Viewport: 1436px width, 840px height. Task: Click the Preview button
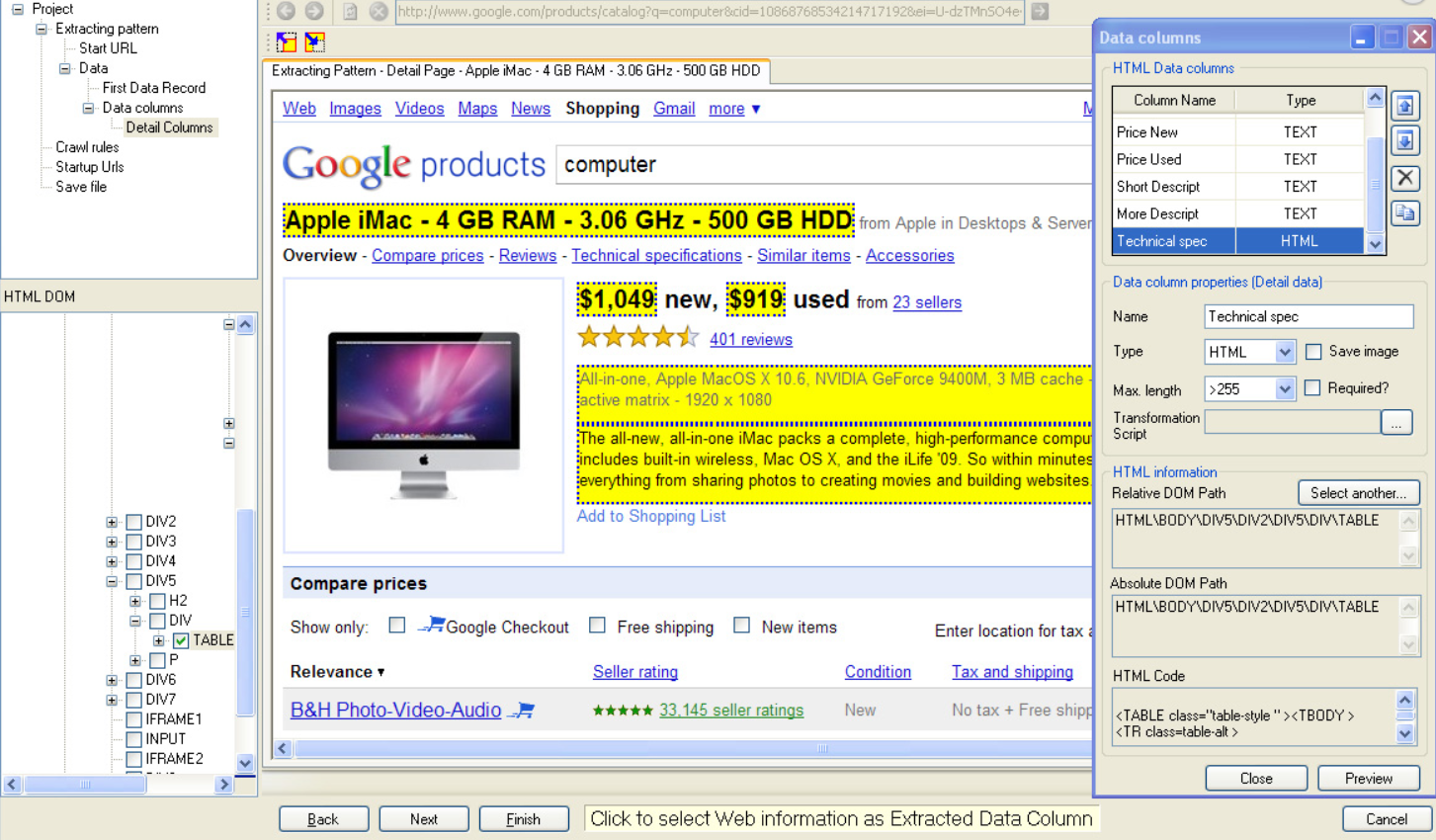[1368, 779]
